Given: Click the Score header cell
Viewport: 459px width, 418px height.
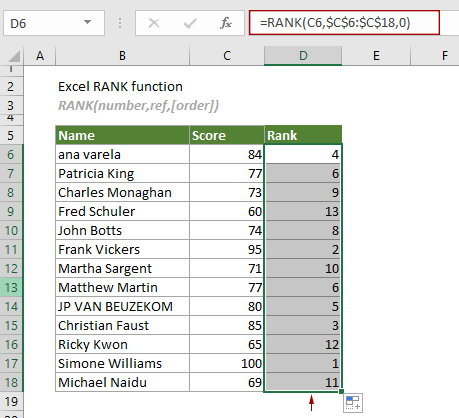Looking at the screenshot, I should [x=227, y=135].
